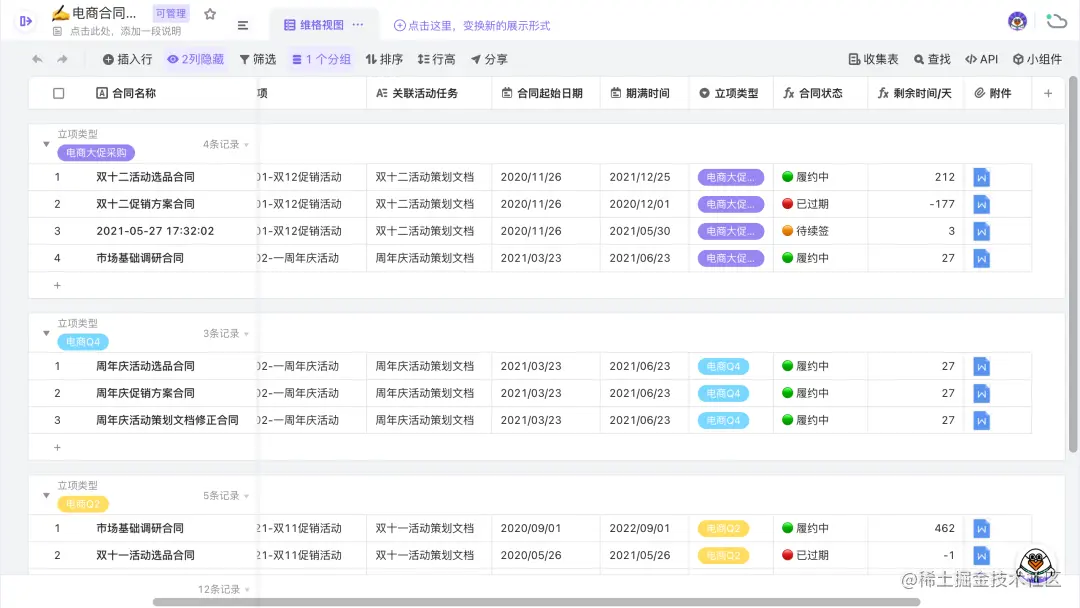
Task: Open the 筛选 filter tool
Action: (259, 59)
